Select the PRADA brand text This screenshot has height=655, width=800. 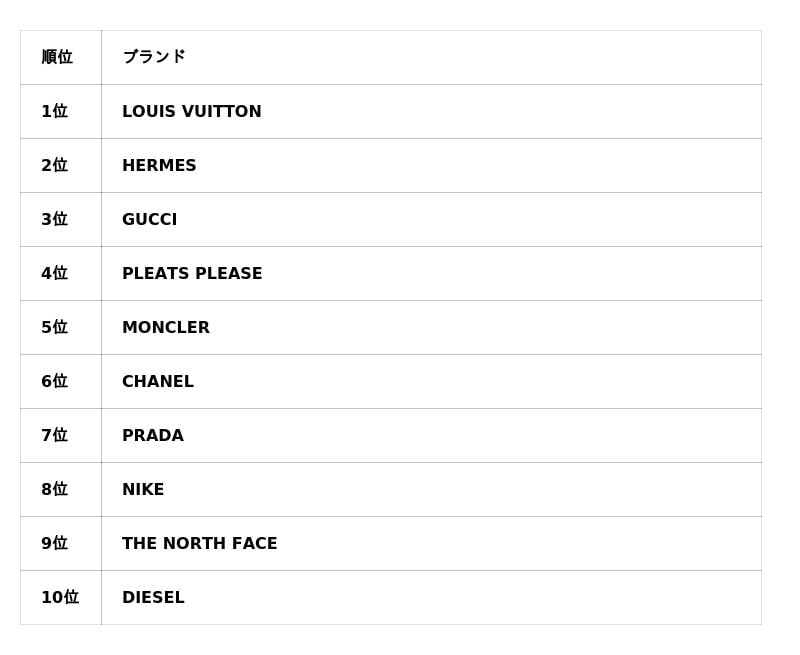click(x=153, y=436)
